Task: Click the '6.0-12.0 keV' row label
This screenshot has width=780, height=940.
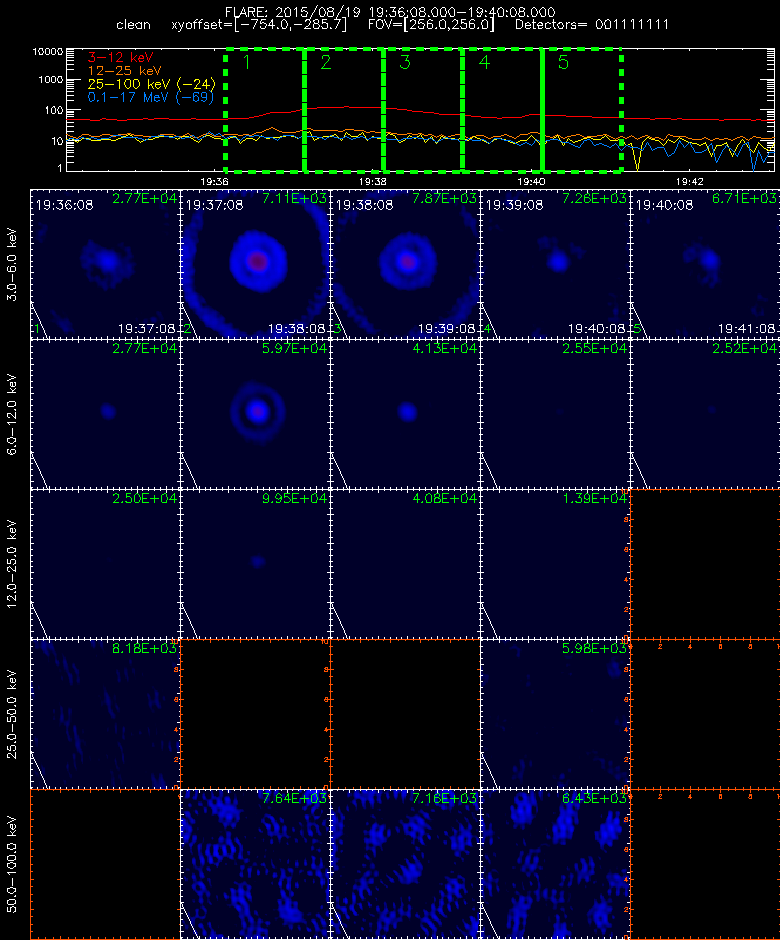Action: tap(13, 414)
